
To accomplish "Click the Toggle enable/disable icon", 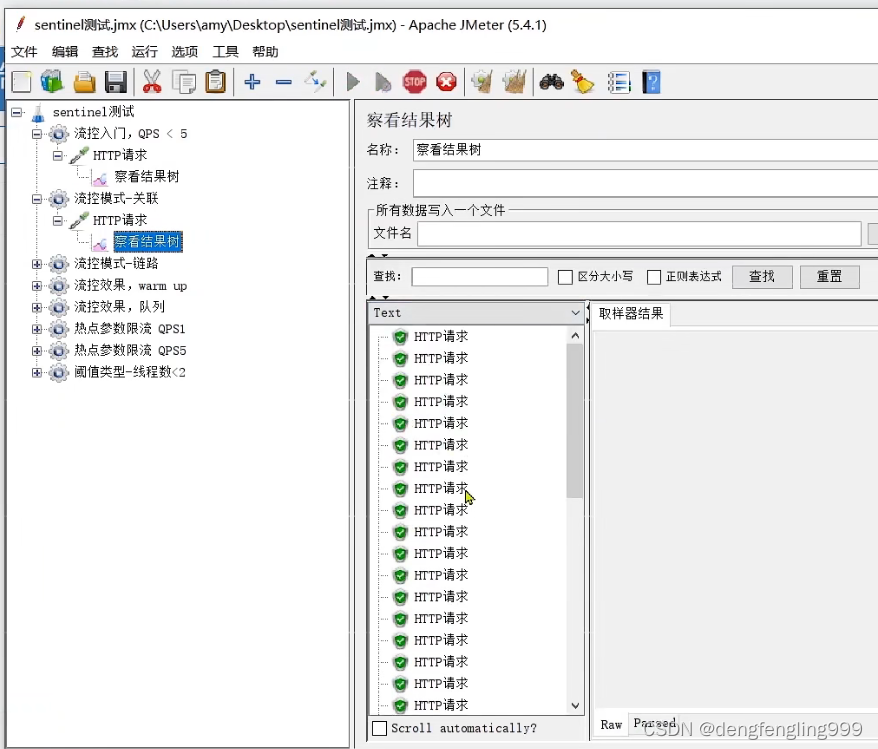I will click(x=315, y=82).
